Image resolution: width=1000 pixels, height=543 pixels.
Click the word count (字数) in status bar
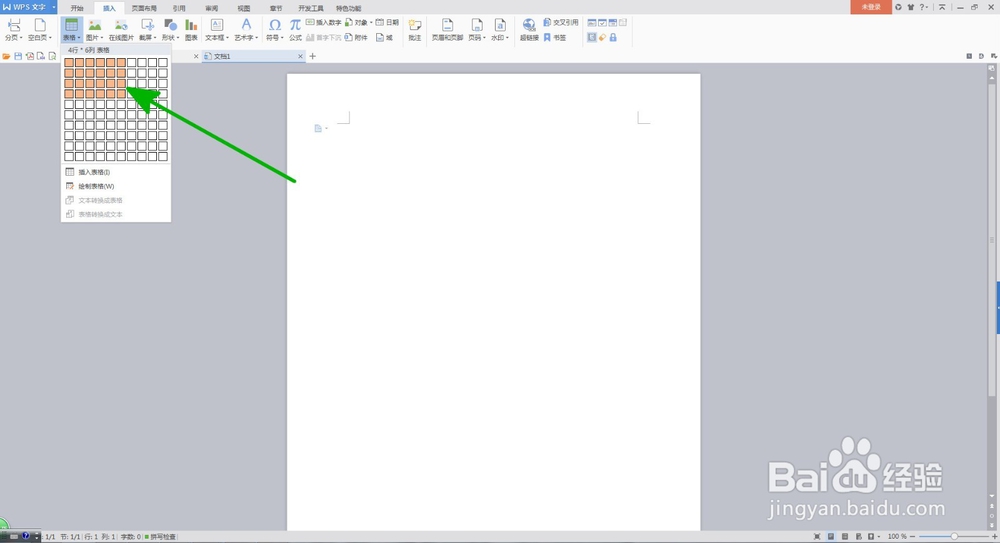tap(129, 537)
